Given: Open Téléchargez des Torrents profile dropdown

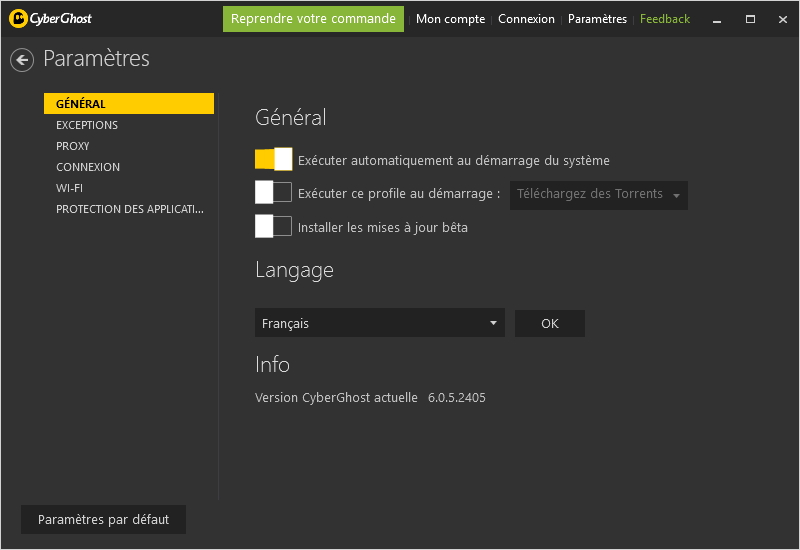Looking at the screenshot, I should (x=598, y=195).
